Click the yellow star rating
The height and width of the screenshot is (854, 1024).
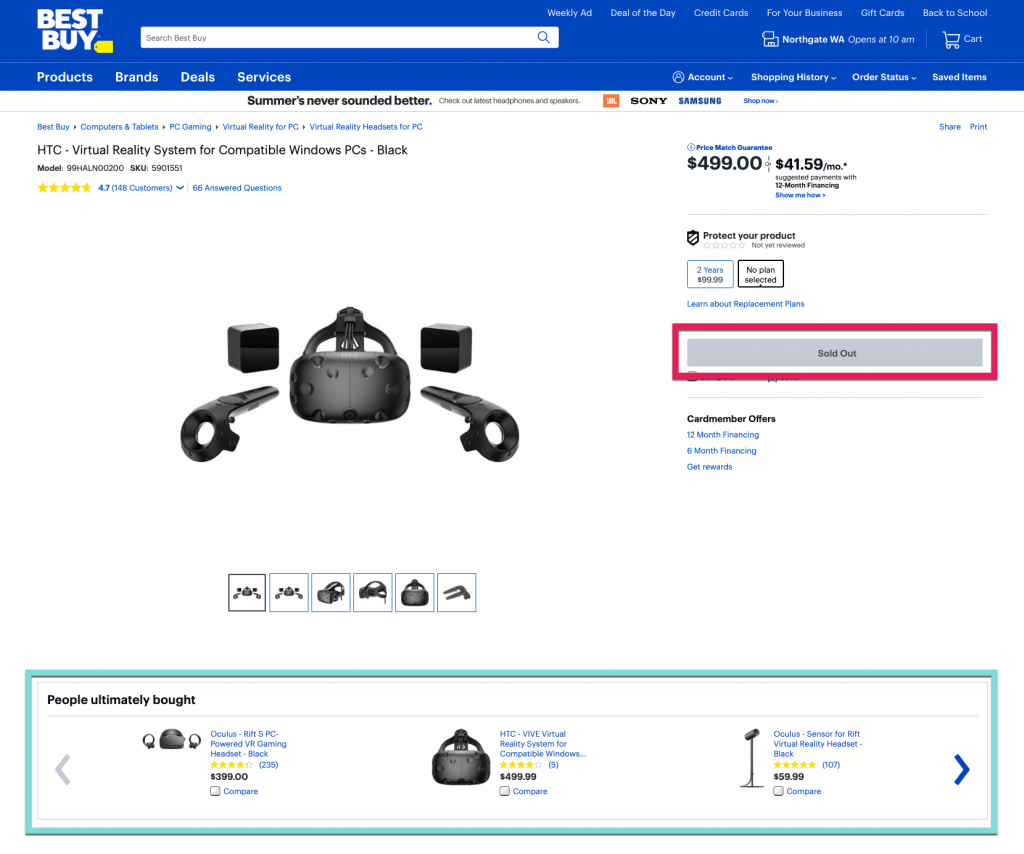coord(64,188)
